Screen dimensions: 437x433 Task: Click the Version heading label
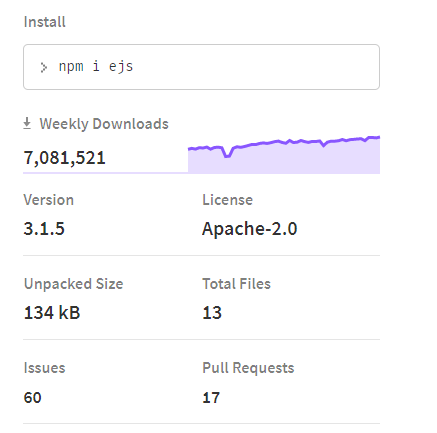click(x=49, y=200)
